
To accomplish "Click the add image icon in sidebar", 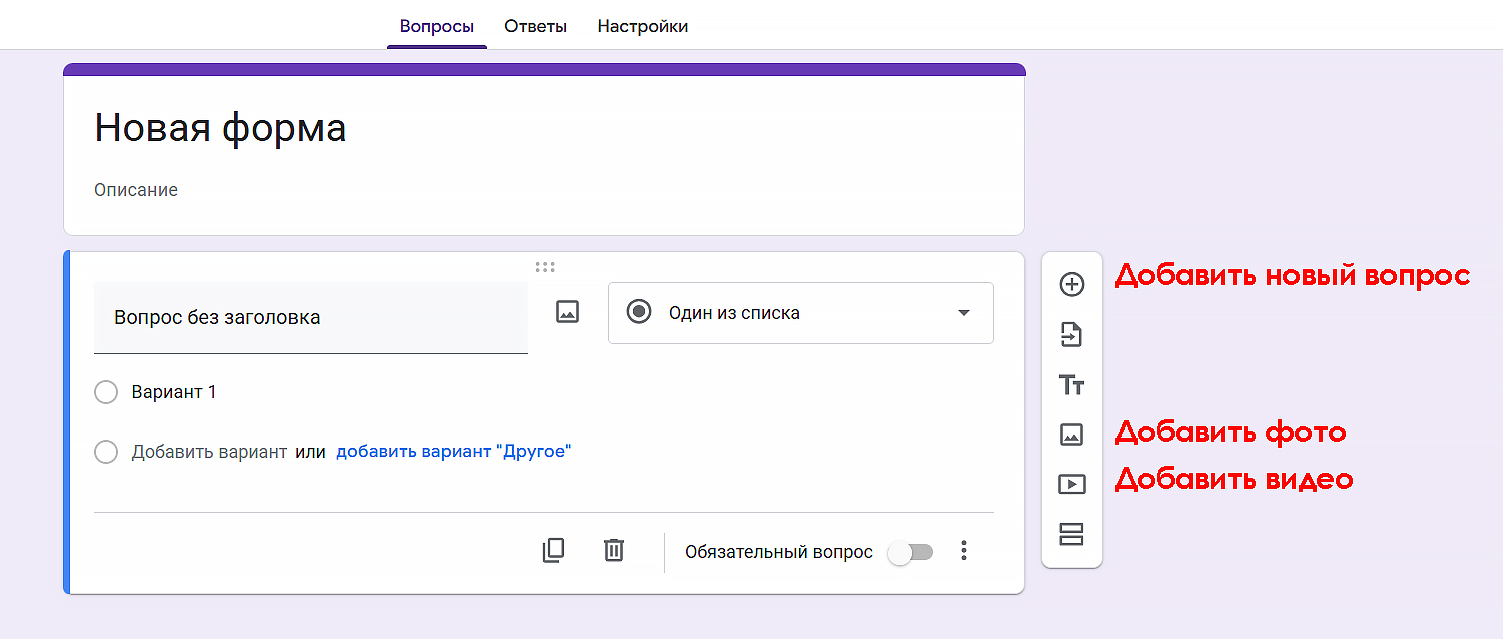I will (x=1071, y=434).
